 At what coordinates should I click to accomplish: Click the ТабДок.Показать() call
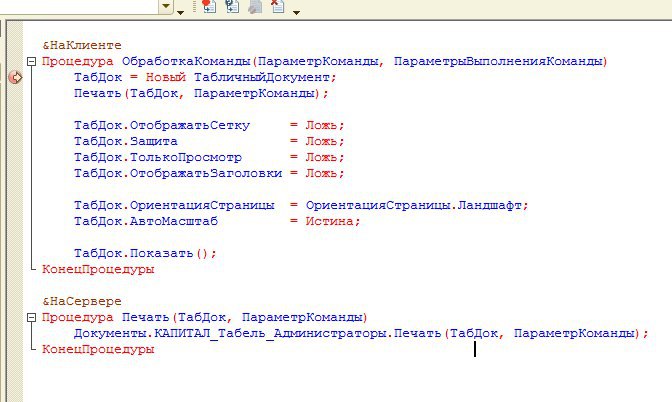pyautogui.click(x=141, y=253)
